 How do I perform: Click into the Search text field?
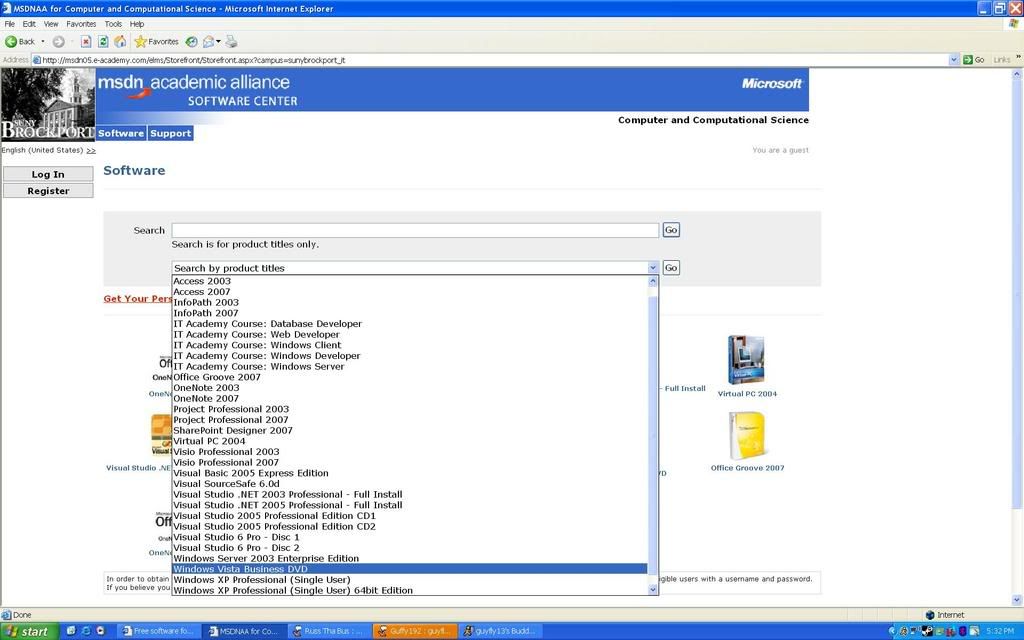pyautogui.click(x=415, y=230)
